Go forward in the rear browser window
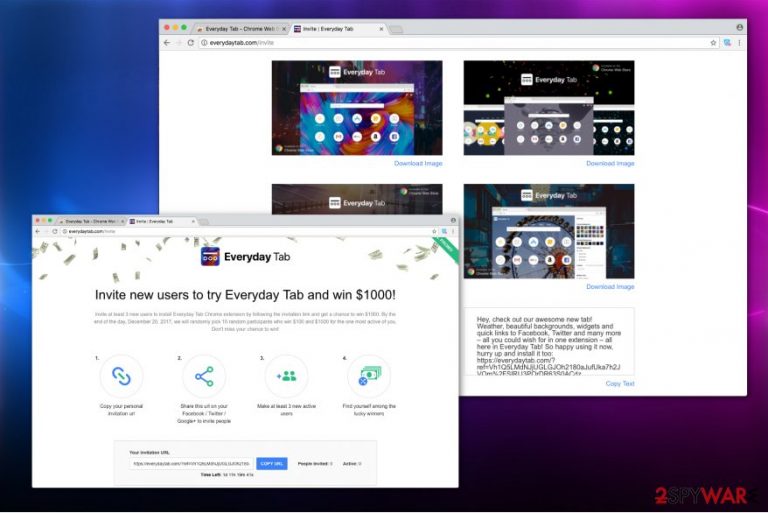 pyautogui.click(x=179, y=43)
